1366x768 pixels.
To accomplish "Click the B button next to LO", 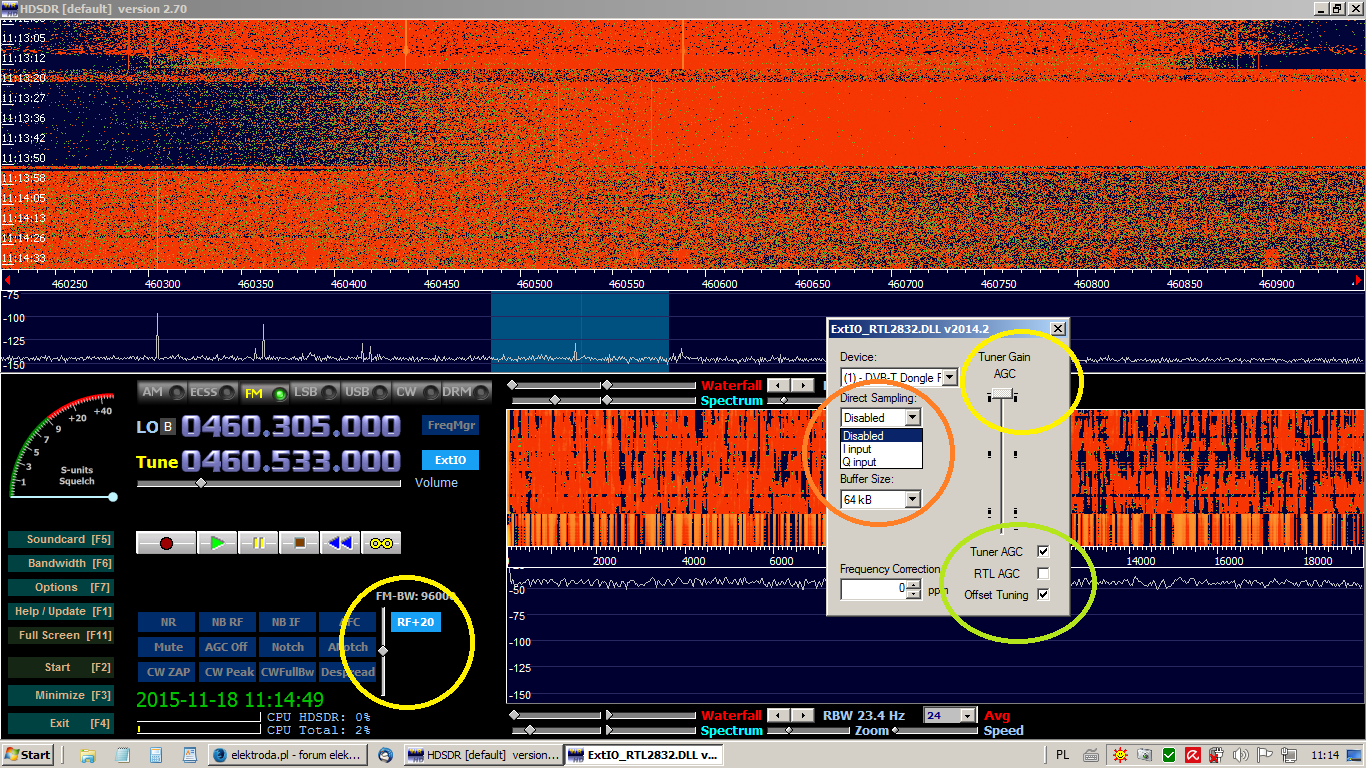I will pyautogui.click(x=168, y=427).
